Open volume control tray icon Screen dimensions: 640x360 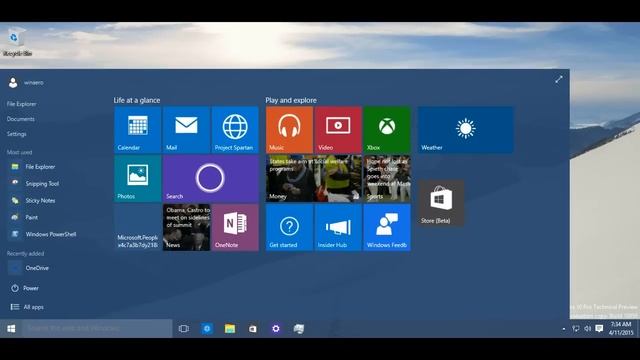[587, 329]
